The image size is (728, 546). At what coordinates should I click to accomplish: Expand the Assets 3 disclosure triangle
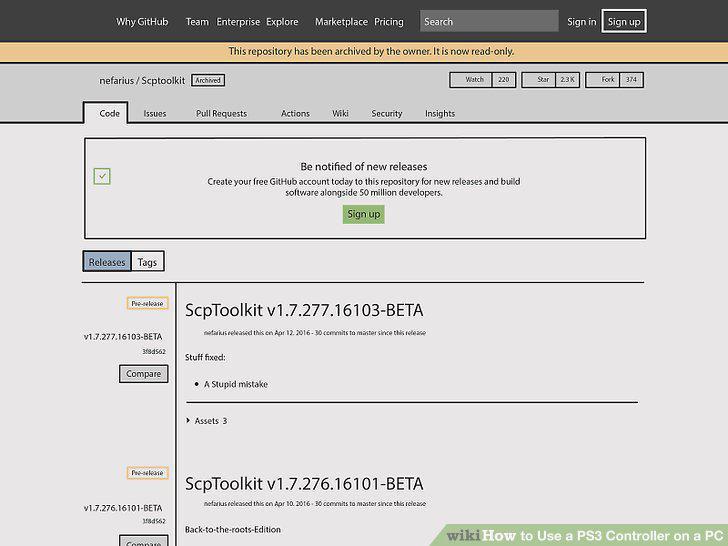[188, 421]
